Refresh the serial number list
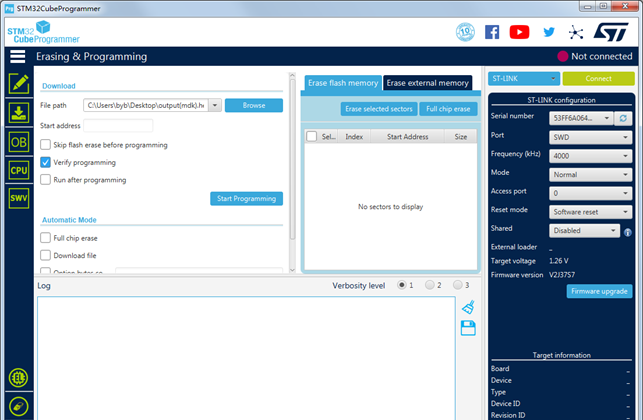Screen dimensions: 643x420 (623, 118)
